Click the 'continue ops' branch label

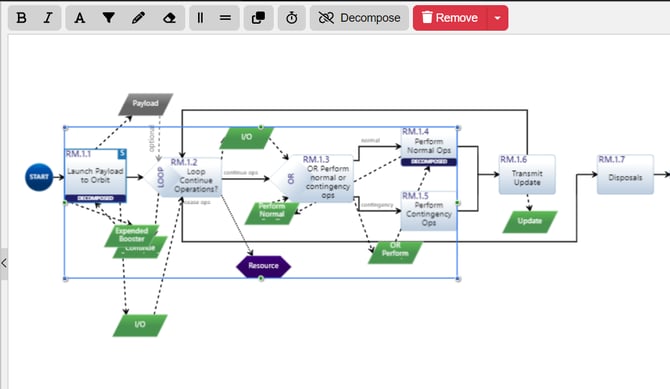(x=241, y=173)
